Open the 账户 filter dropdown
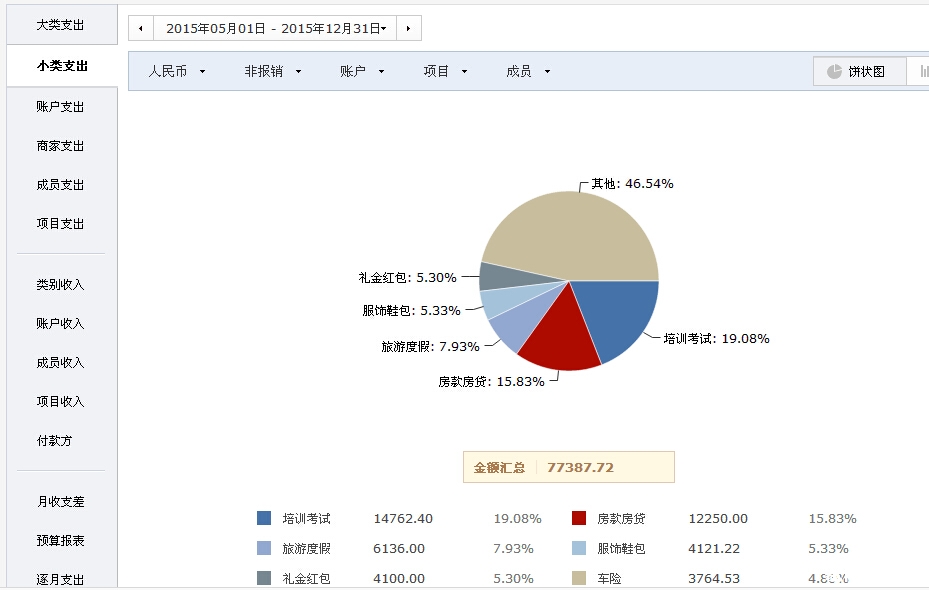The height and width of the screenshot is (590, 929). 362,72
